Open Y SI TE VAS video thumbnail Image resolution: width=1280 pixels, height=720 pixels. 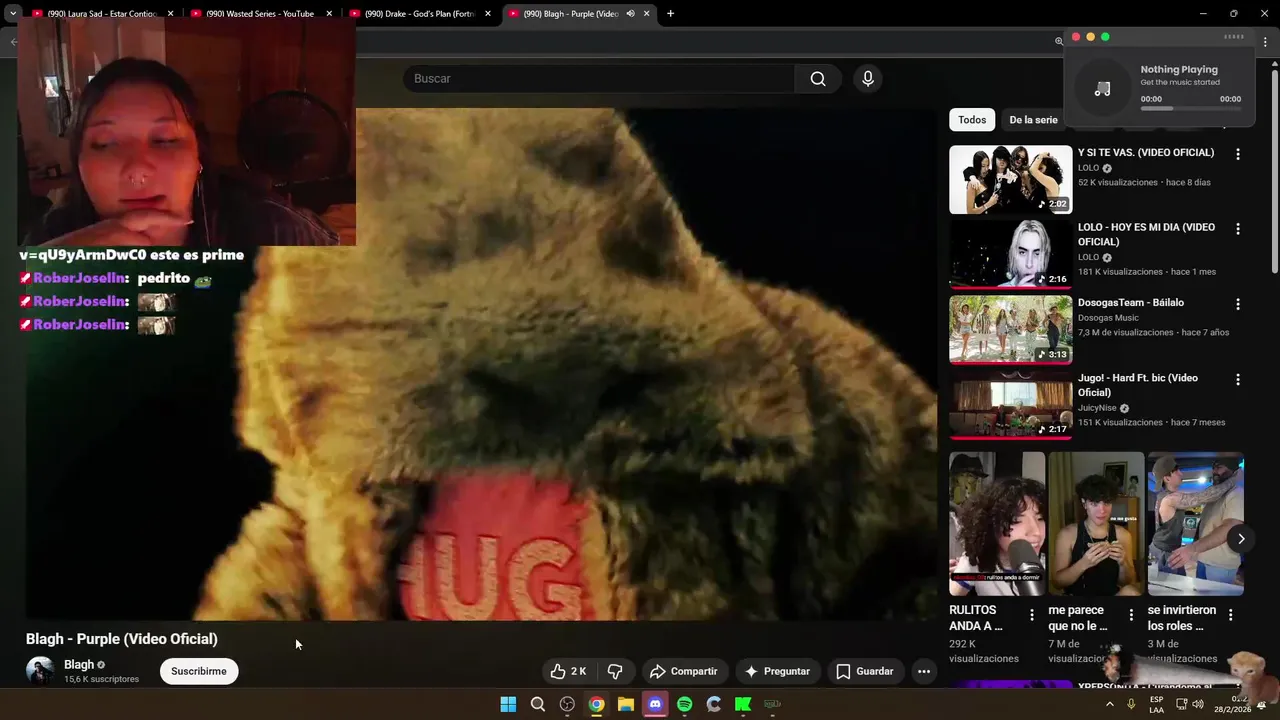pyautogui.click(x=1010, y=180)
